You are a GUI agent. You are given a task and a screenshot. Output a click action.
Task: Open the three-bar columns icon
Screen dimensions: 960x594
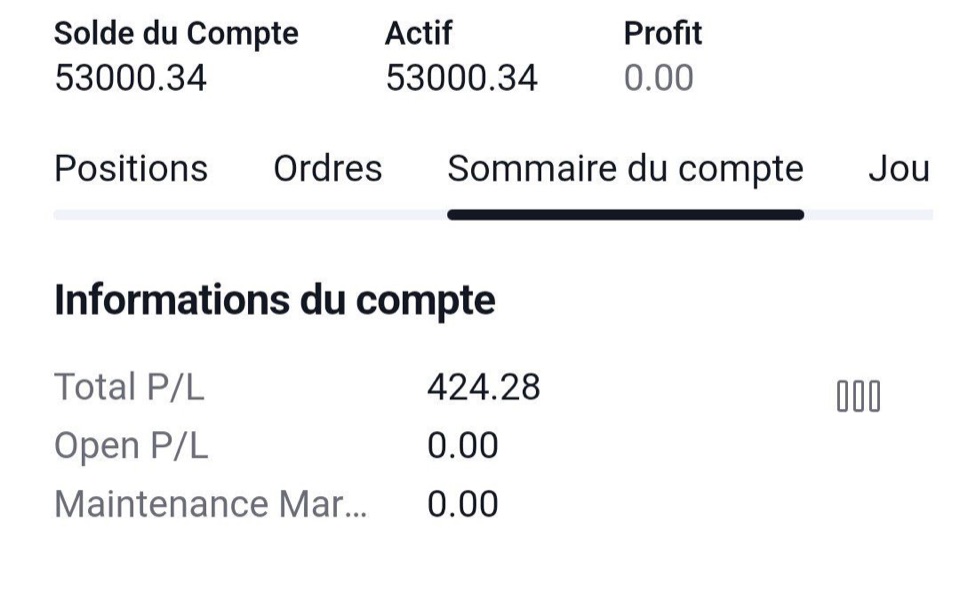[x=858, y=396]
